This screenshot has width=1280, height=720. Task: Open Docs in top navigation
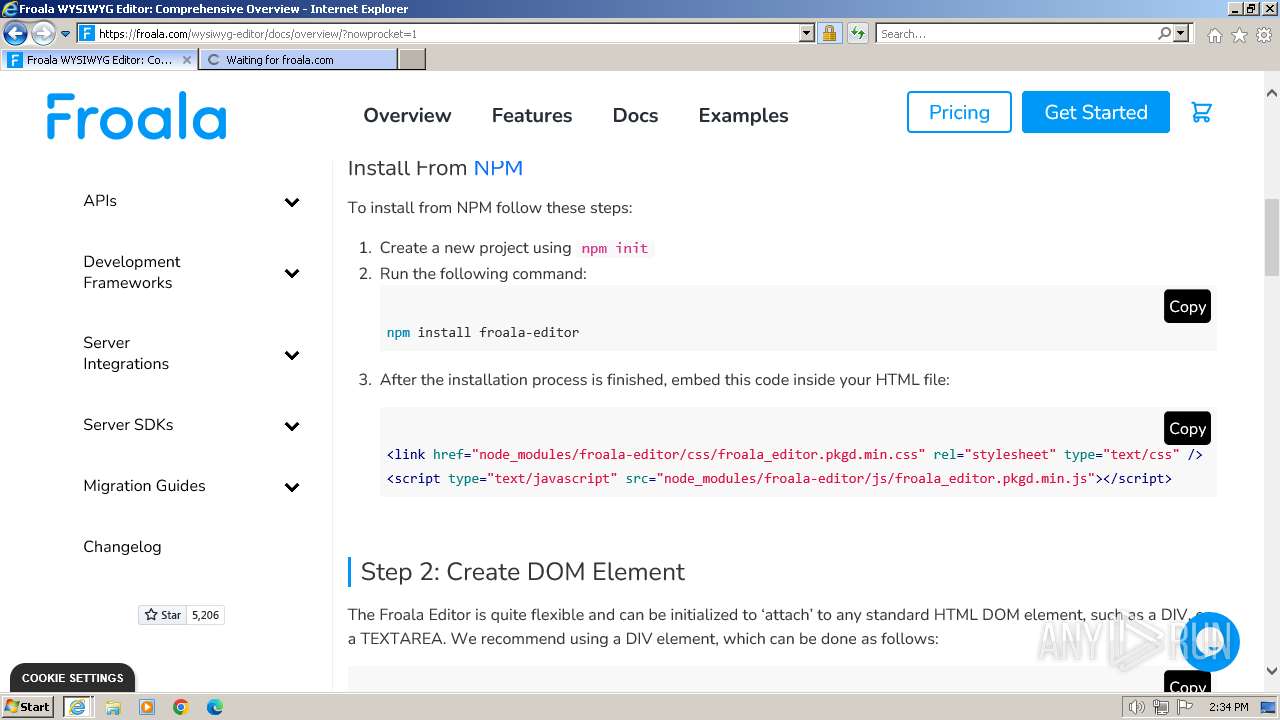(635, 116)
